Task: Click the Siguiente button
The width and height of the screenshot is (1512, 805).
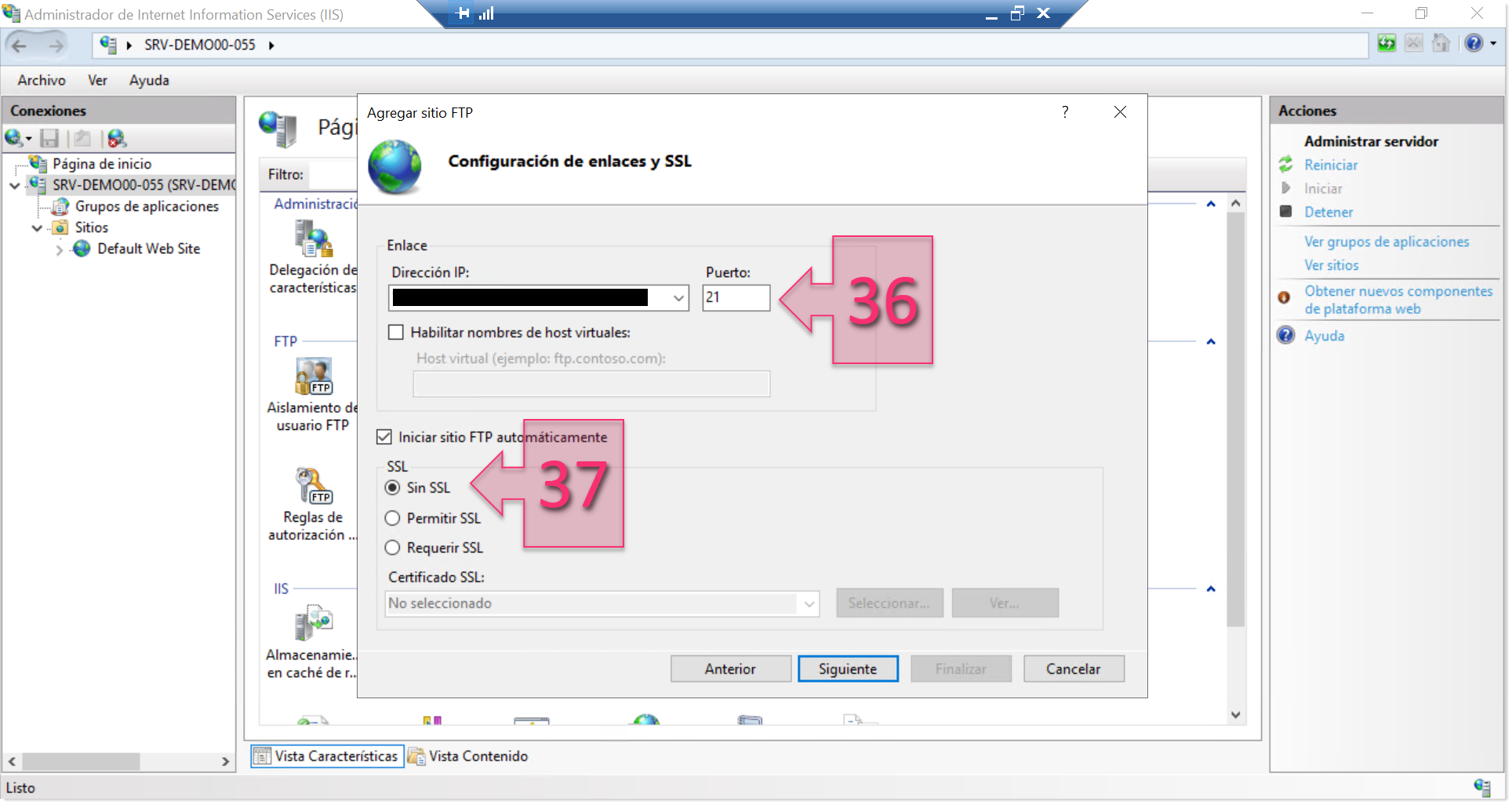Action: pos(848,668)
